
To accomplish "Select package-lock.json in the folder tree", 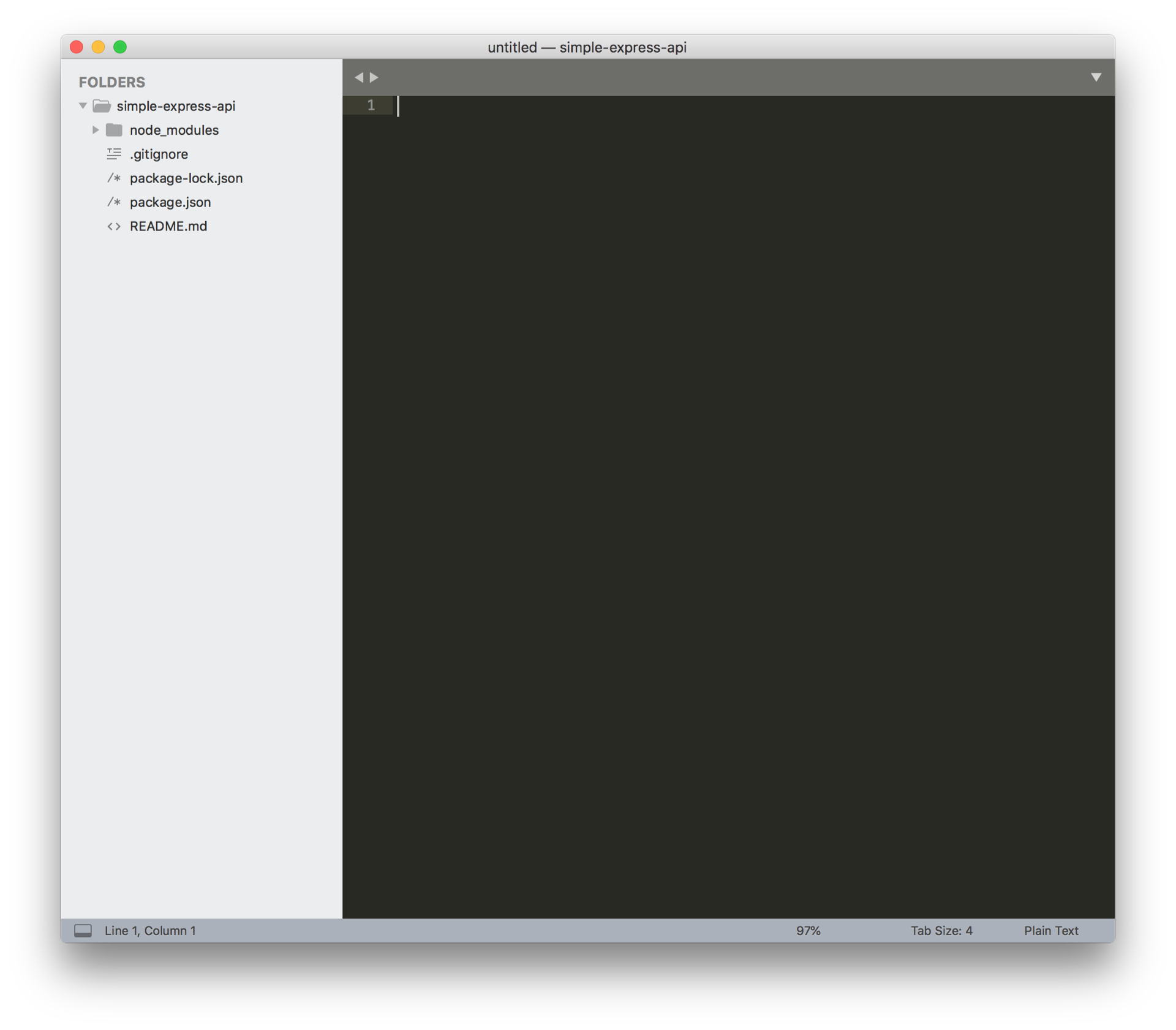I will coord(186,178).
